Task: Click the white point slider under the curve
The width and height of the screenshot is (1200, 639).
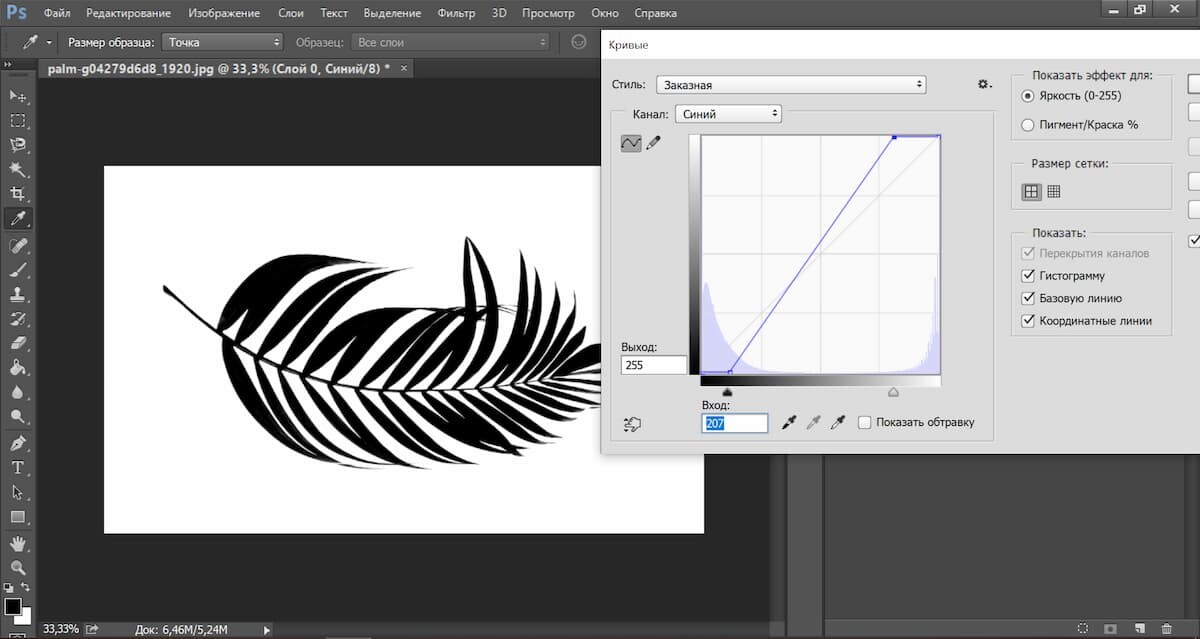Action: pyautogui.click(x=893, y=393)
